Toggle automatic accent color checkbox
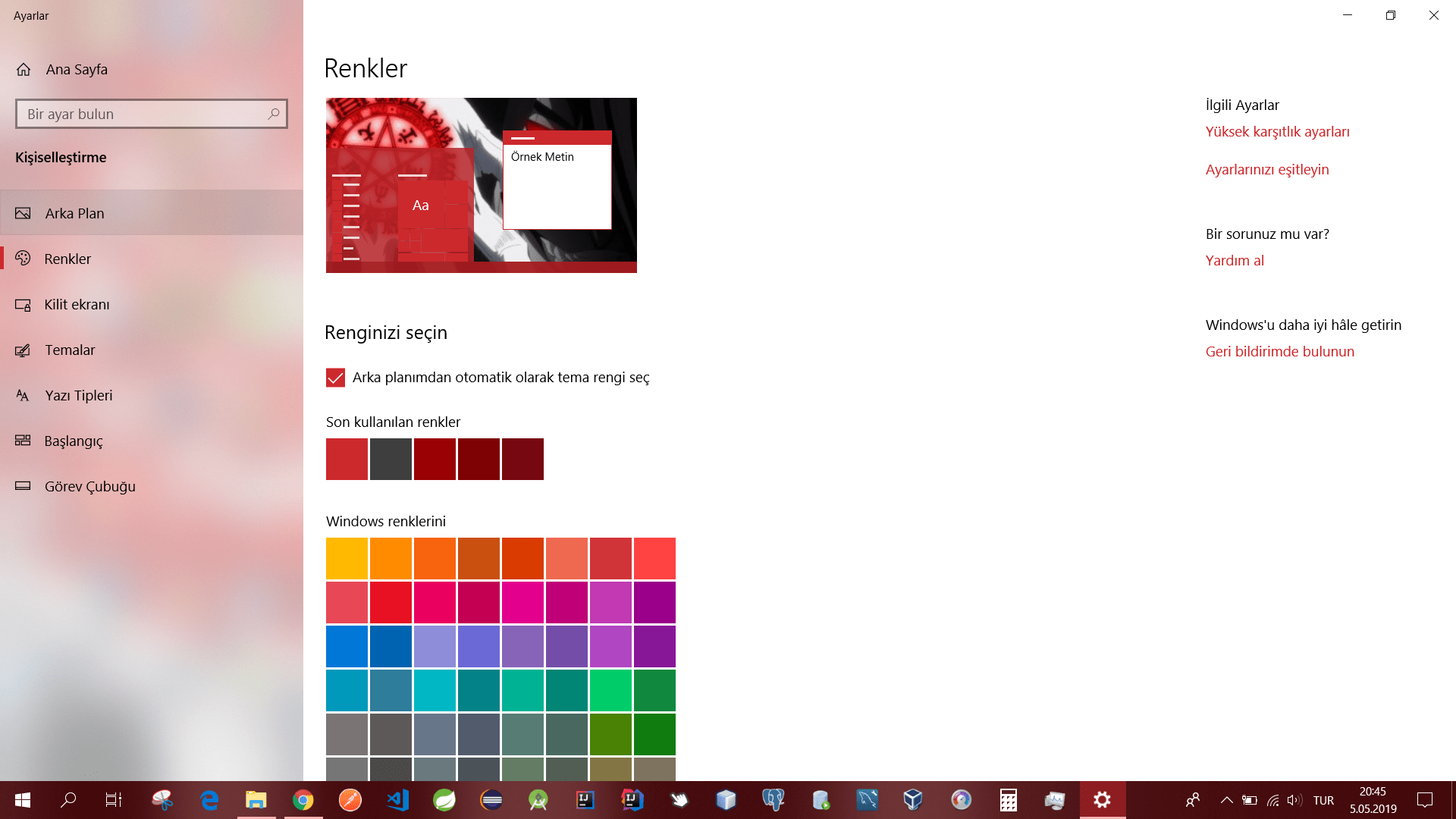 (x=335, y=378)
